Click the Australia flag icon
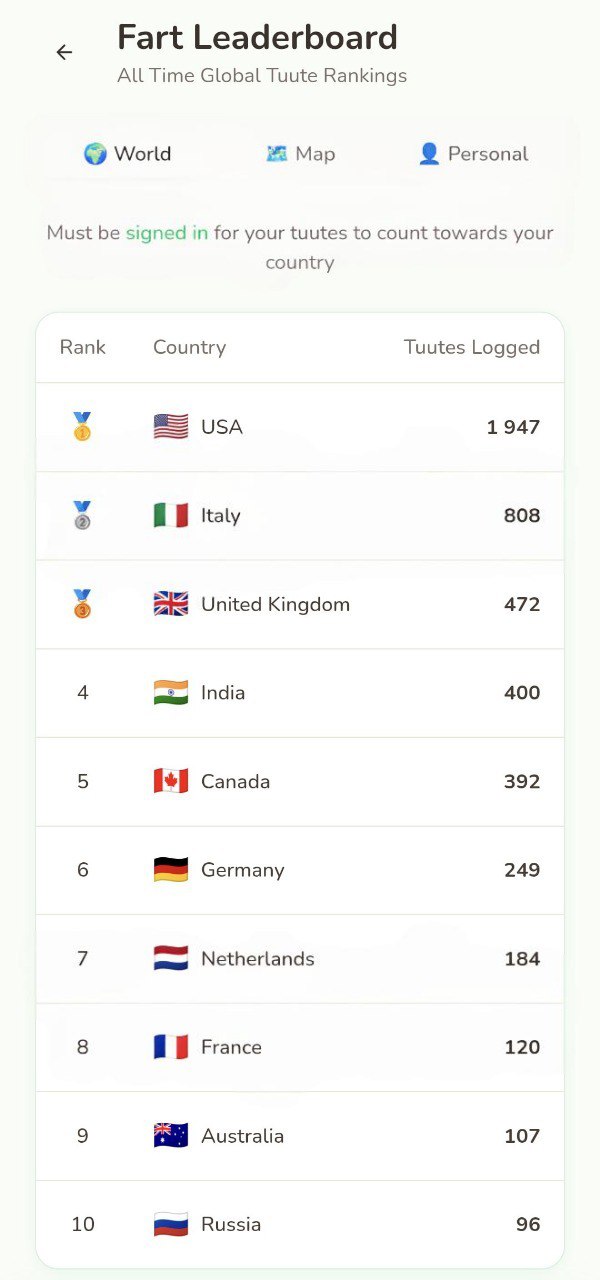The height and width of the screenshot is (1280, 600). [171, 1135]
